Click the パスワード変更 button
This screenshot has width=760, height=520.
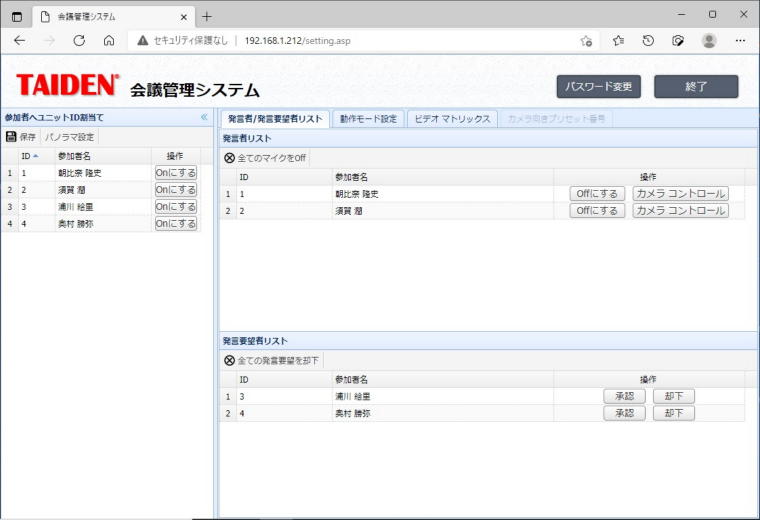tap(598, 87)
